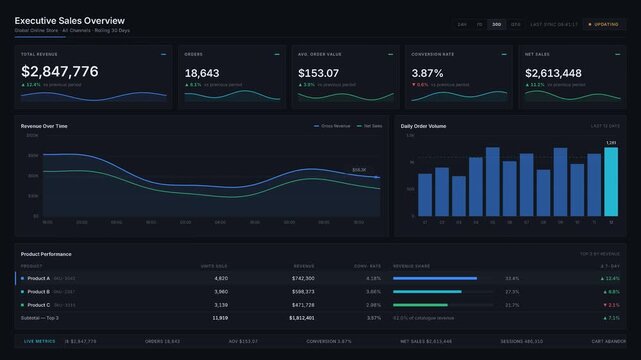This screenshot has width=641, height=360.
Task: Click the dash icon on Conversion Rate card
Action: [504, 54]
